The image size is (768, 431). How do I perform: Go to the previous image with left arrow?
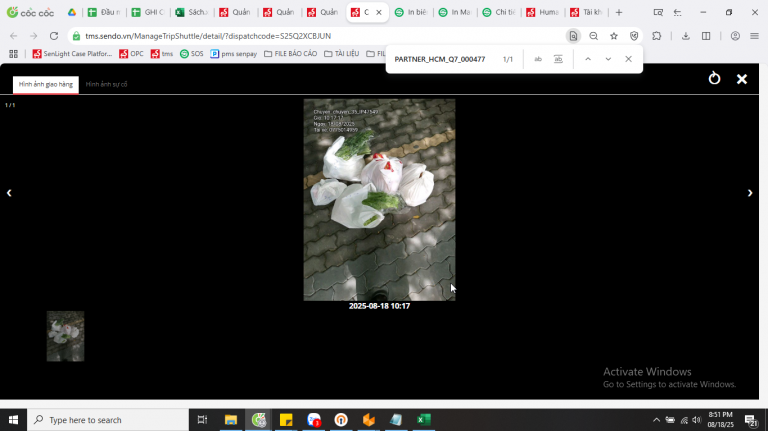pos(9,193)
